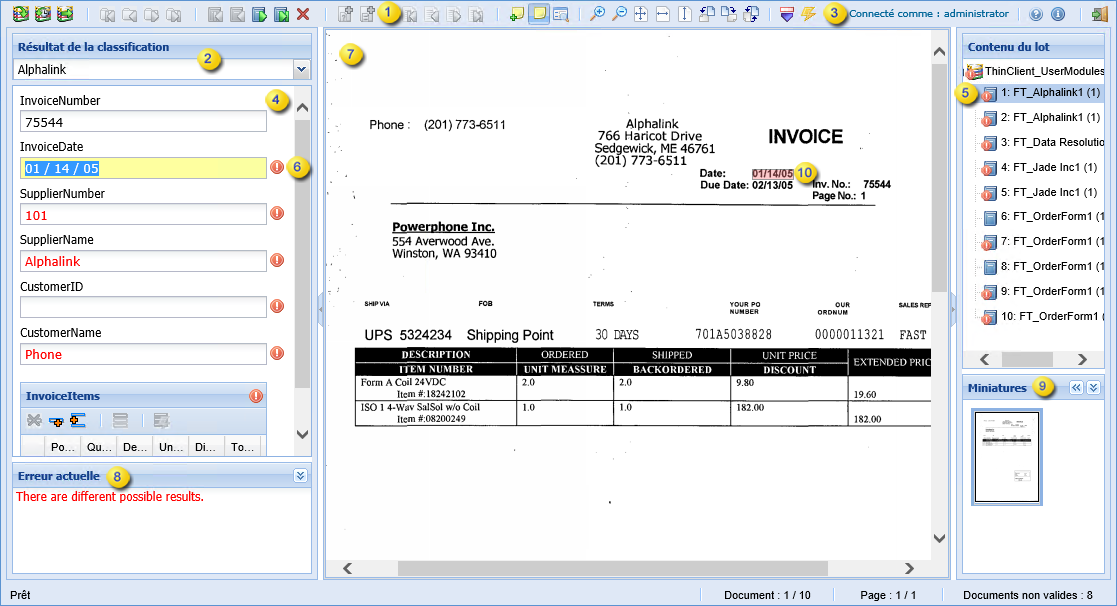1117x606 pixels.
Task: Run validation with the lightning bolt icon
Action: point(808,13)
